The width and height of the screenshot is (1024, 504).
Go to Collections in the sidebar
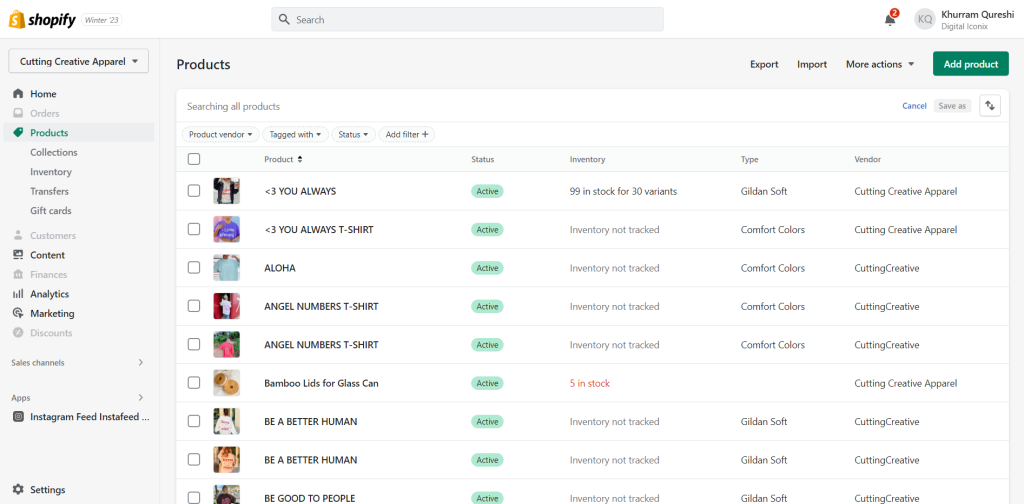click(x=53, y=152)
